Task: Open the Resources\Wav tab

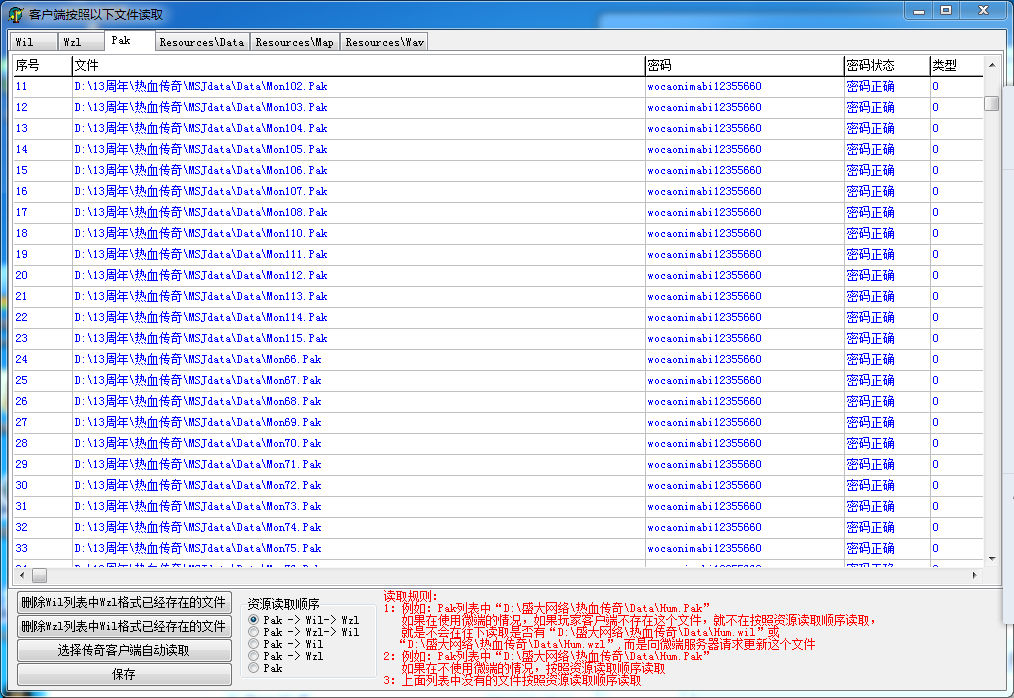Action: pos(384,42)
